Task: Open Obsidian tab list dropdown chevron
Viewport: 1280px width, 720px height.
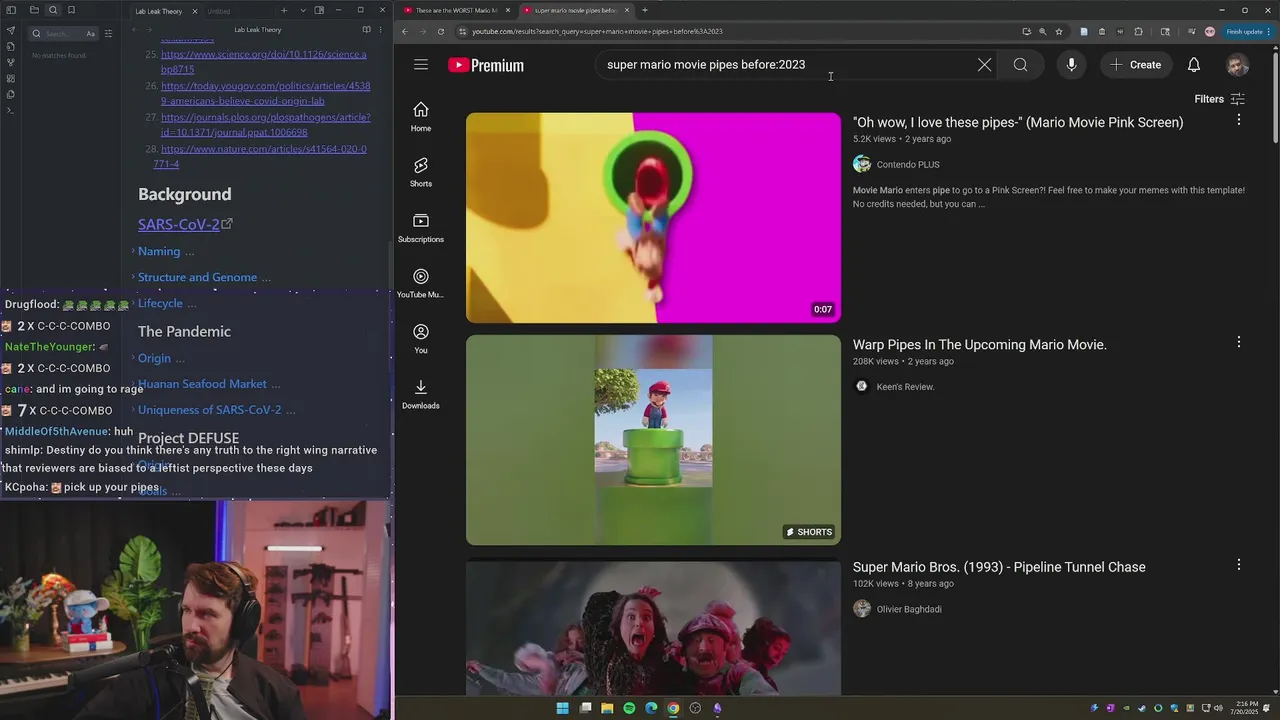Action: pyautogui.click(x=303, y=10)
